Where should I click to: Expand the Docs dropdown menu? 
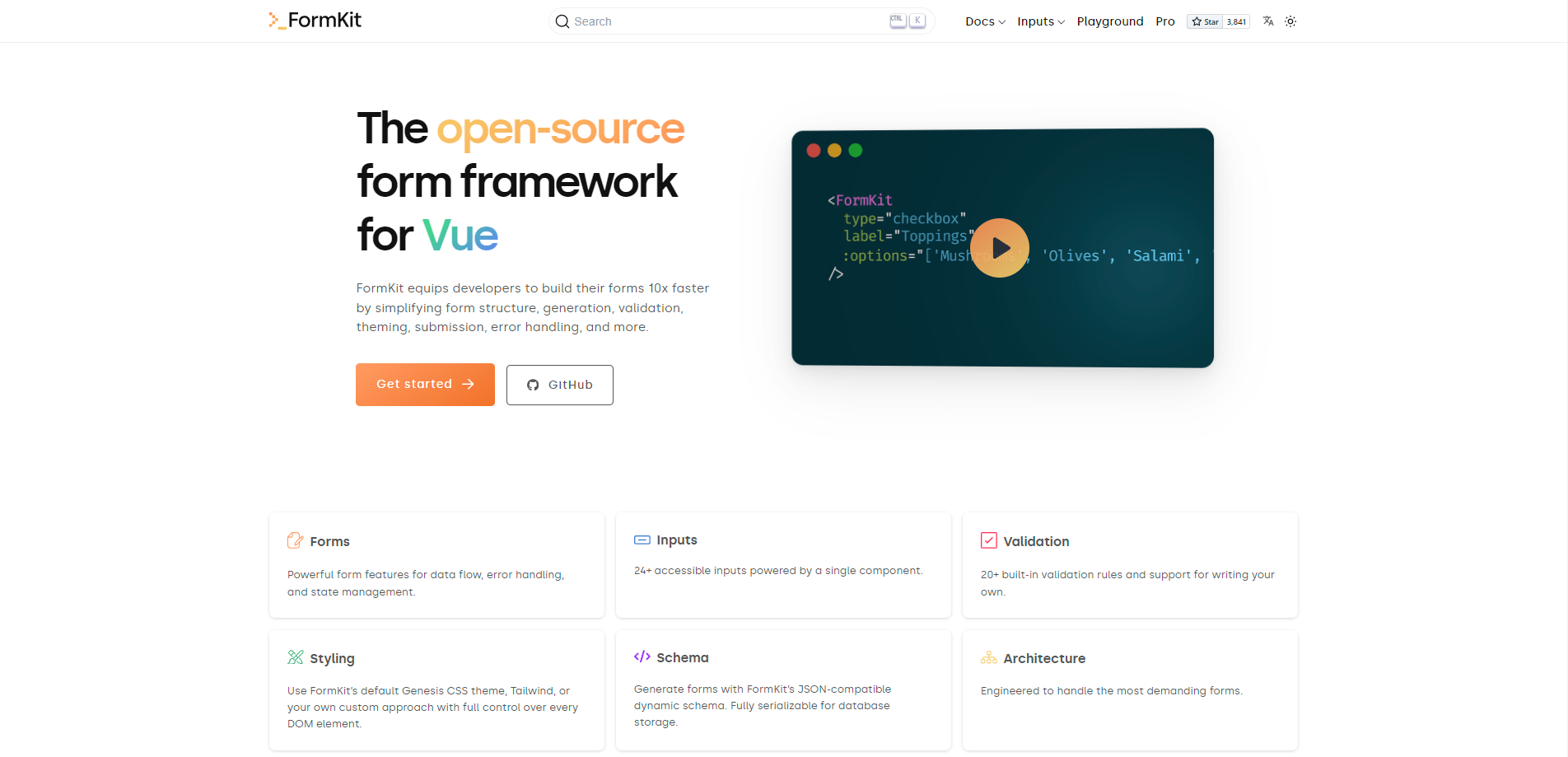985,21
